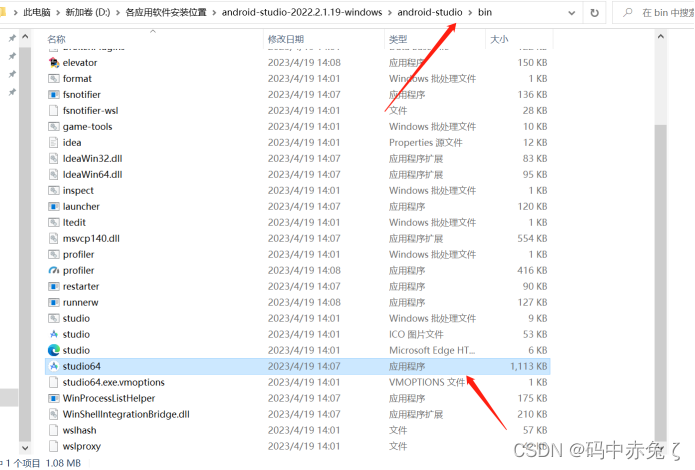Screen dimensions: 695x470
Task: Select the studio Windows batch file row
Action: [297, 318]
